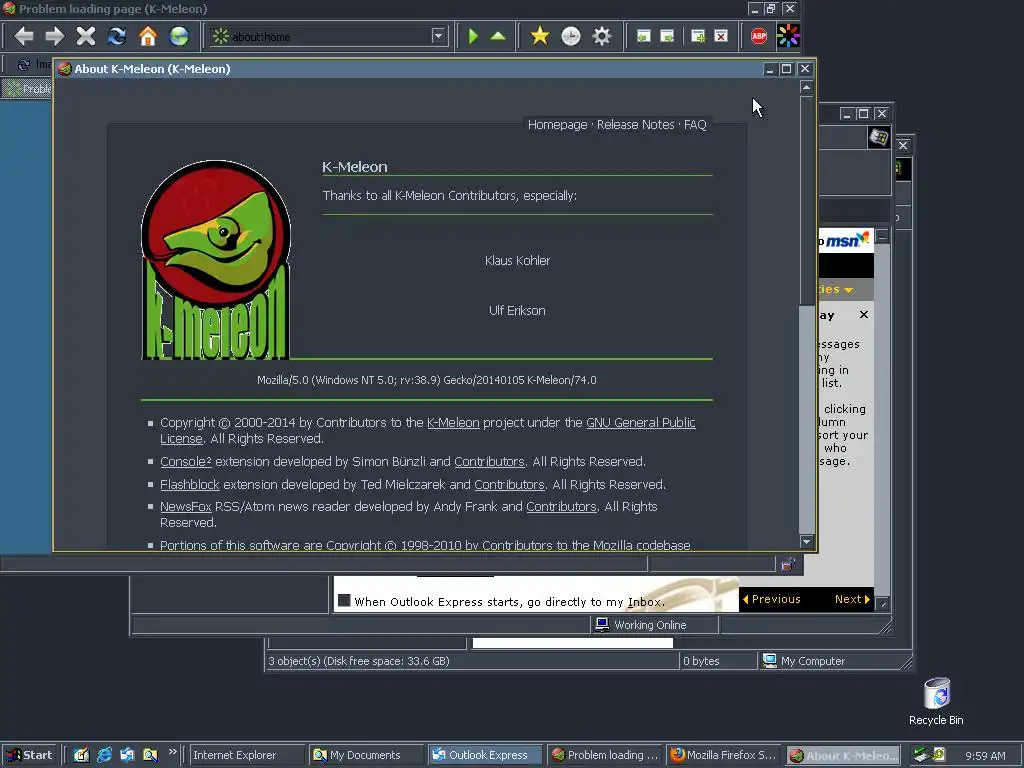The height and width of the screenshot is (768, 1024).
Task: Switch to My Documents taskbar button
Action: (366, 755)
